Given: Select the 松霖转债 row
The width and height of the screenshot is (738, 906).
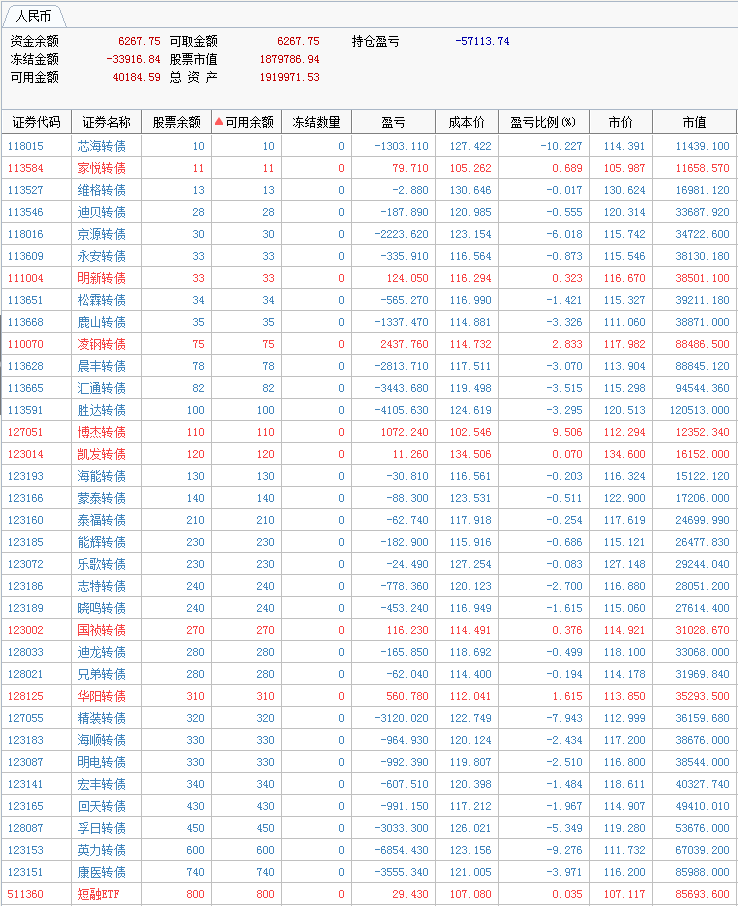Looking at the screenshot, I should [x=369, y=300].
